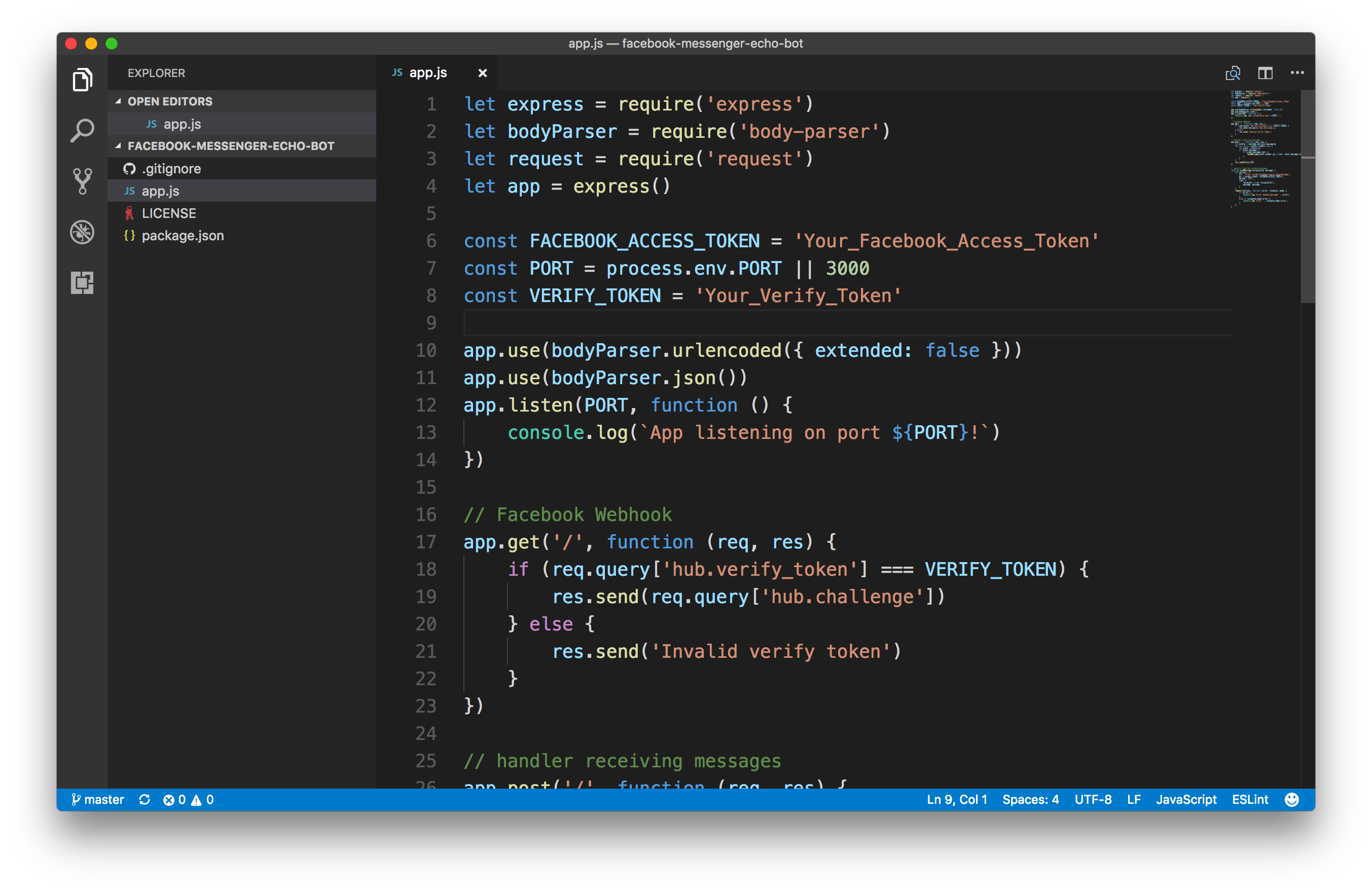
Task: Change indentation via Spaces: 4
Action: [x=1031, y=800]
